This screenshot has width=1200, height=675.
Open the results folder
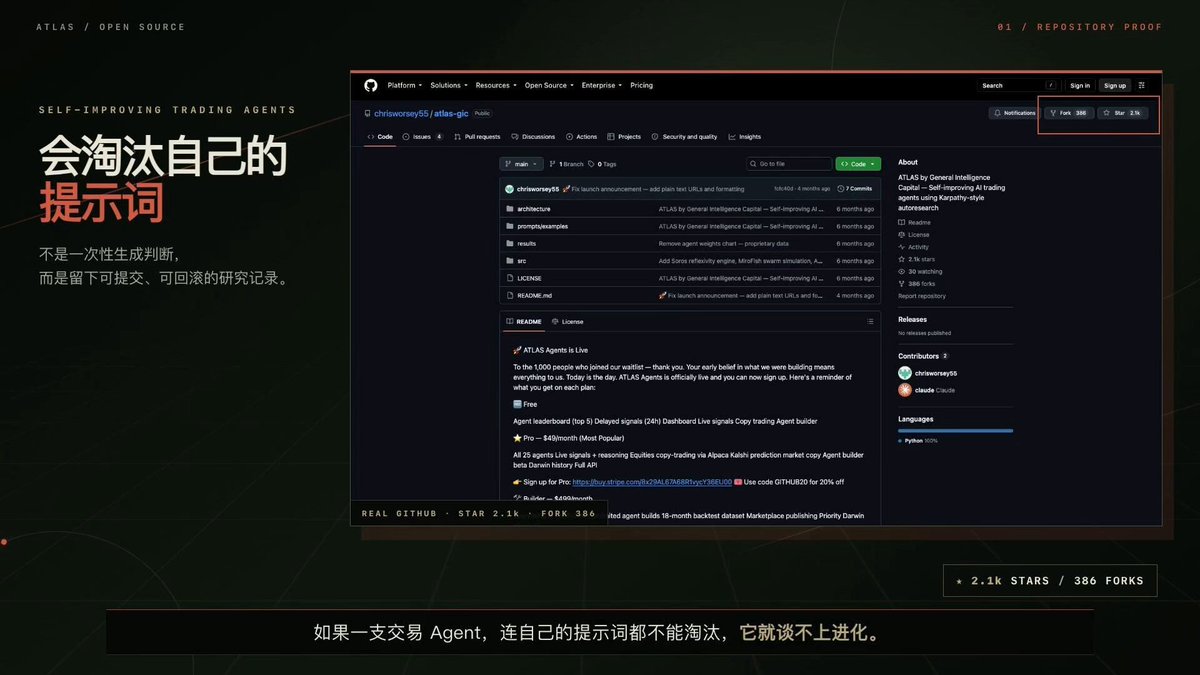point(526,243)
